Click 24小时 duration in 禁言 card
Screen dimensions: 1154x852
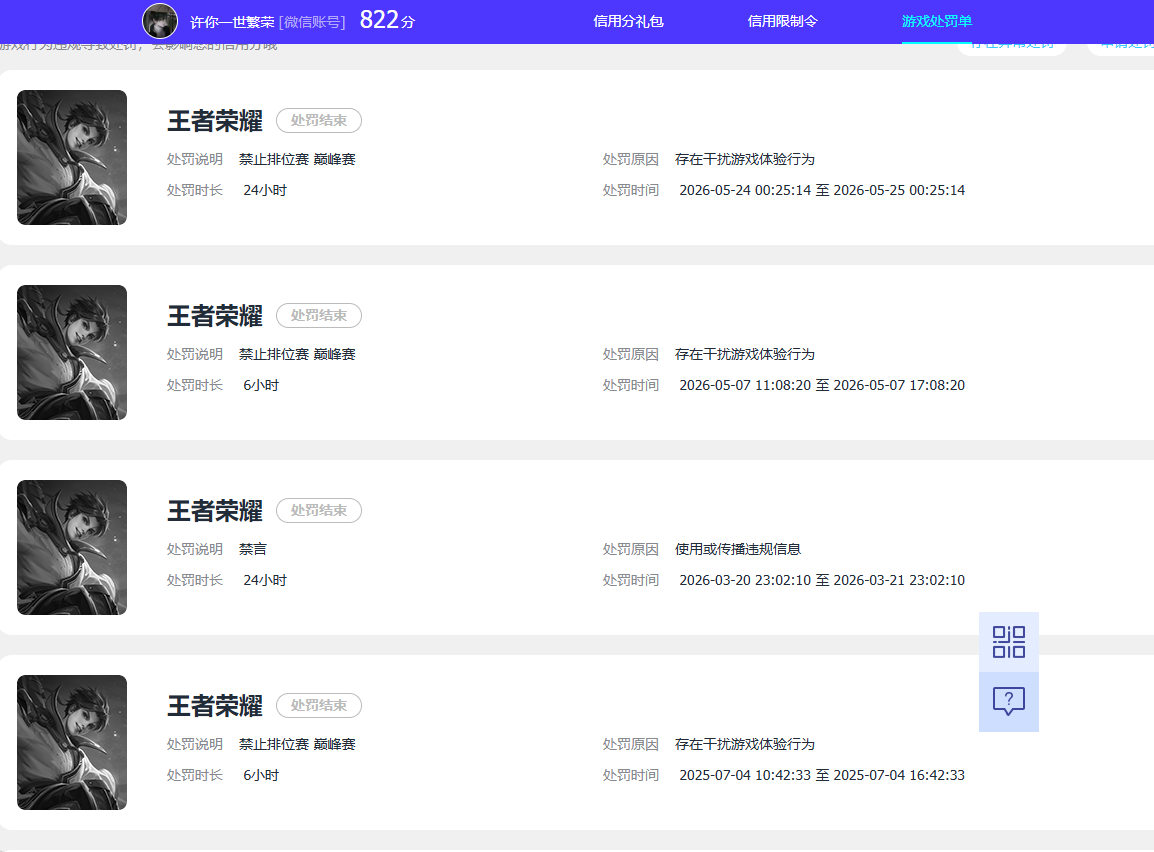coord(265,581)
